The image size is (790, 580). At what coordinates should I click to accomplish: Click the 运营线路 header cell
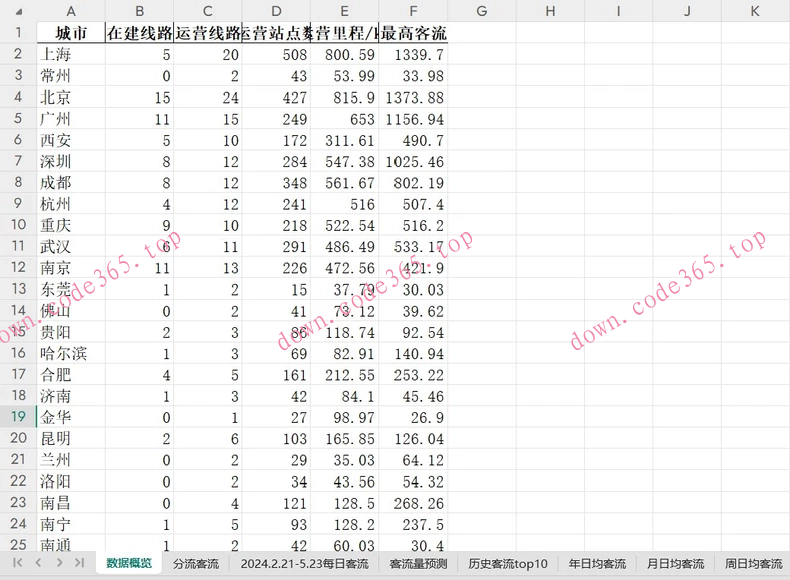pyautogui.click(x=208, y=33)
